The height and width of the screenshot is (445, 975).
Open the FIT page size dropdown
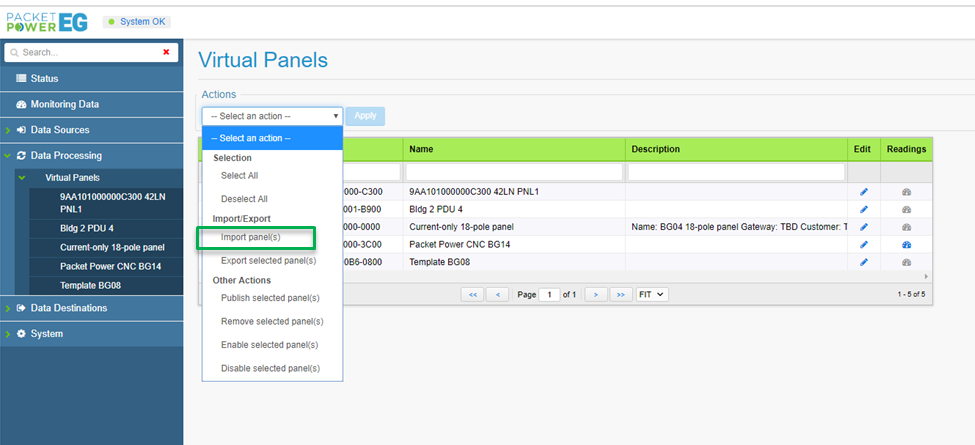[653, 295]
